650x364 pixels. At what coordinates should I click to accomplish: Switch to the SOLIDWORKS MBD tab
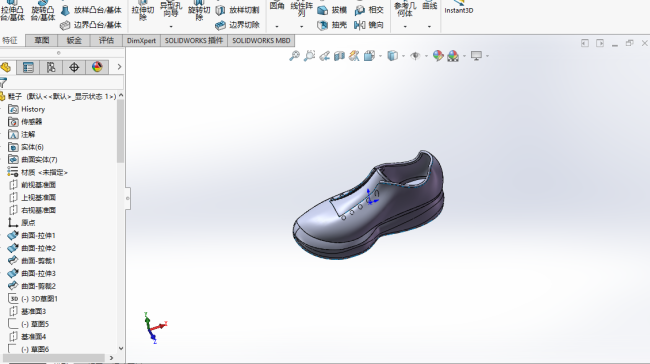pos(261,41)
